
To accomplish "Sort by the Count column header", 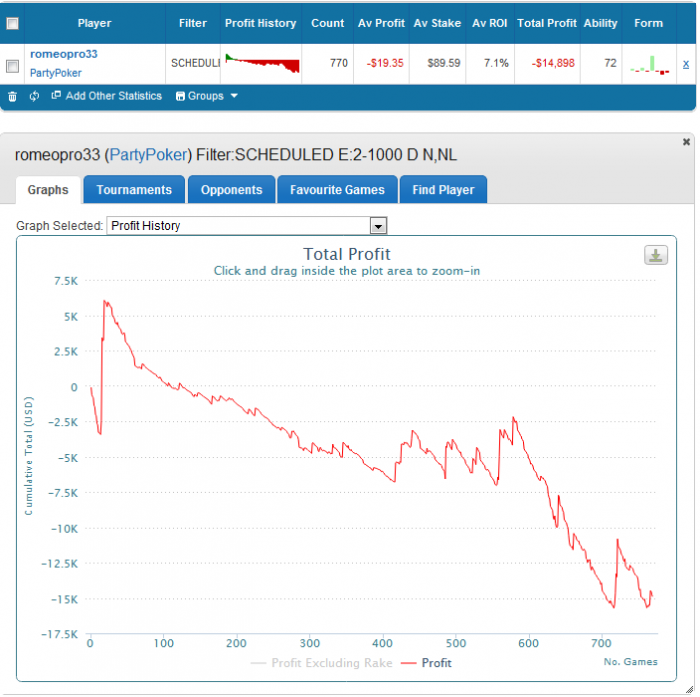I will (327, 23).
